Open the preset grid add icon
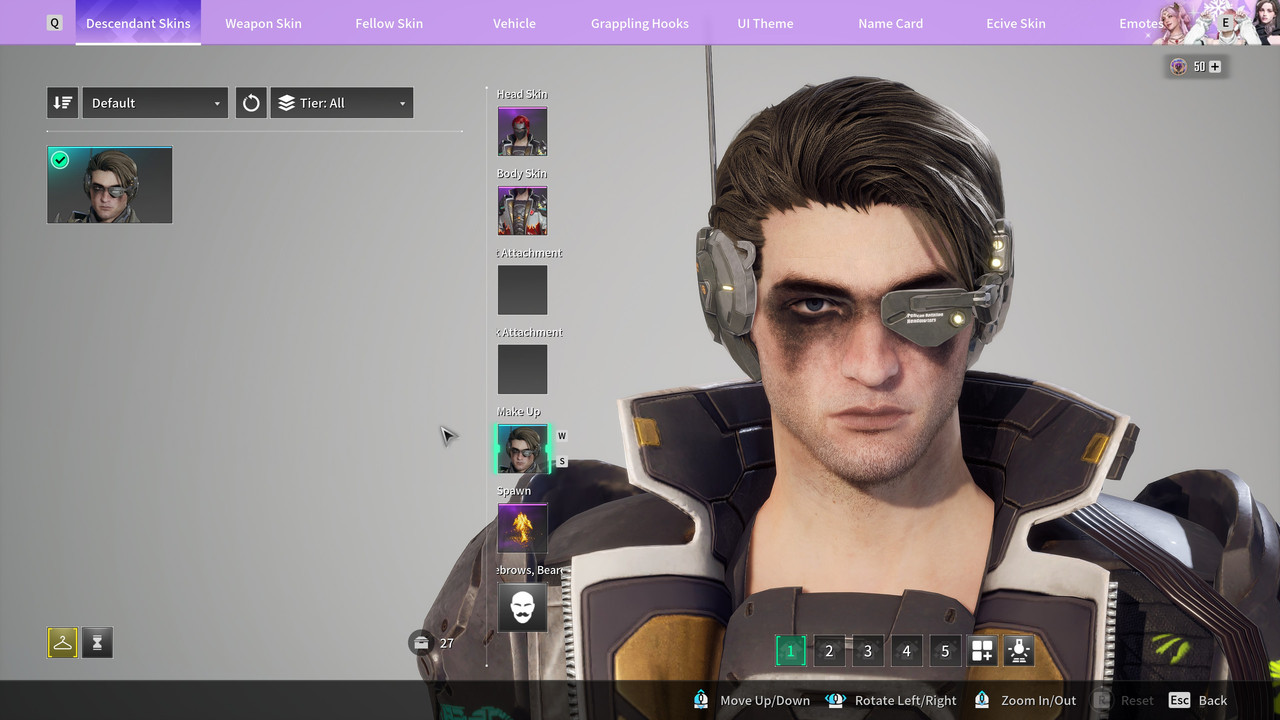 pos(982,651)
